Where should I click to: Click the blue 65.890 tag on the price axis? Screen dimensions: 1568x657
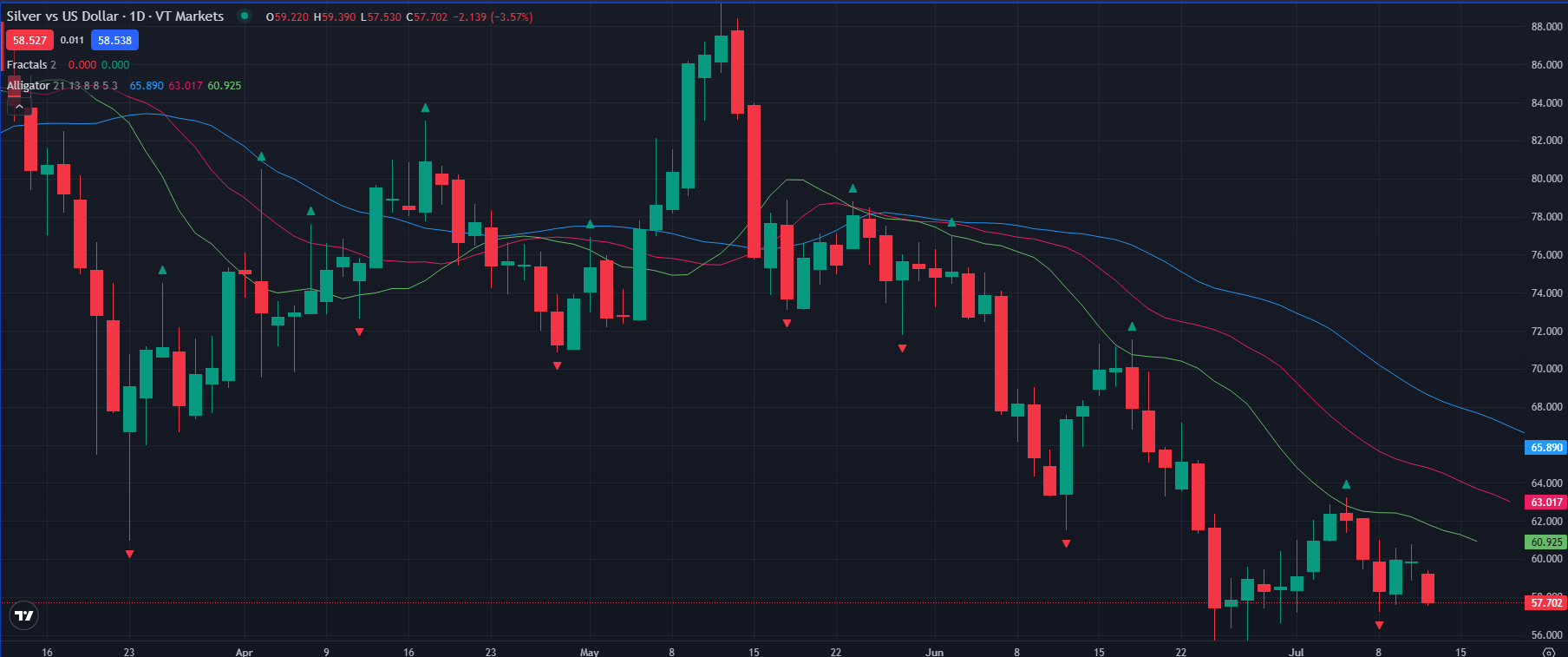tap(1545, 448)
